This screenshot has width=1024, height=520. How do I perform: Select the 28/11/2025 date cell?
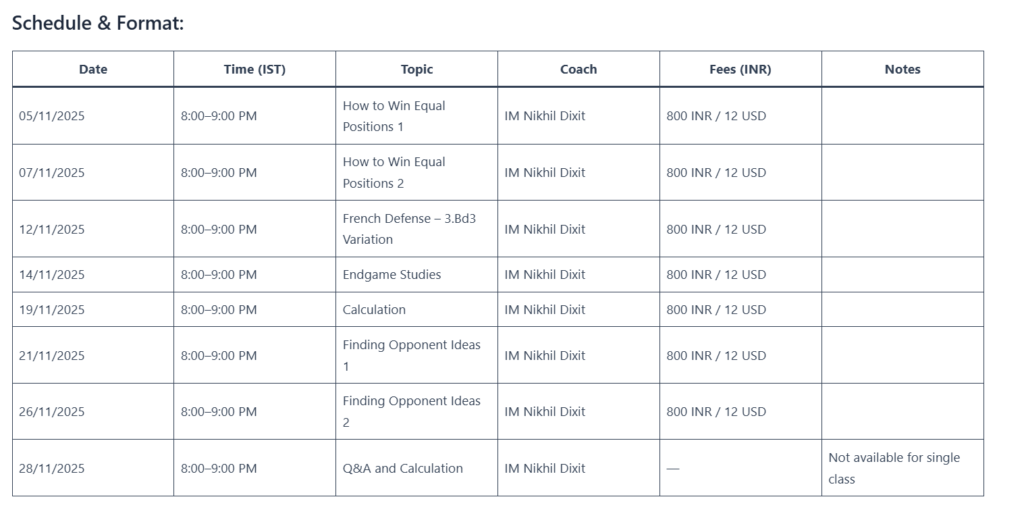coord(52,468)
